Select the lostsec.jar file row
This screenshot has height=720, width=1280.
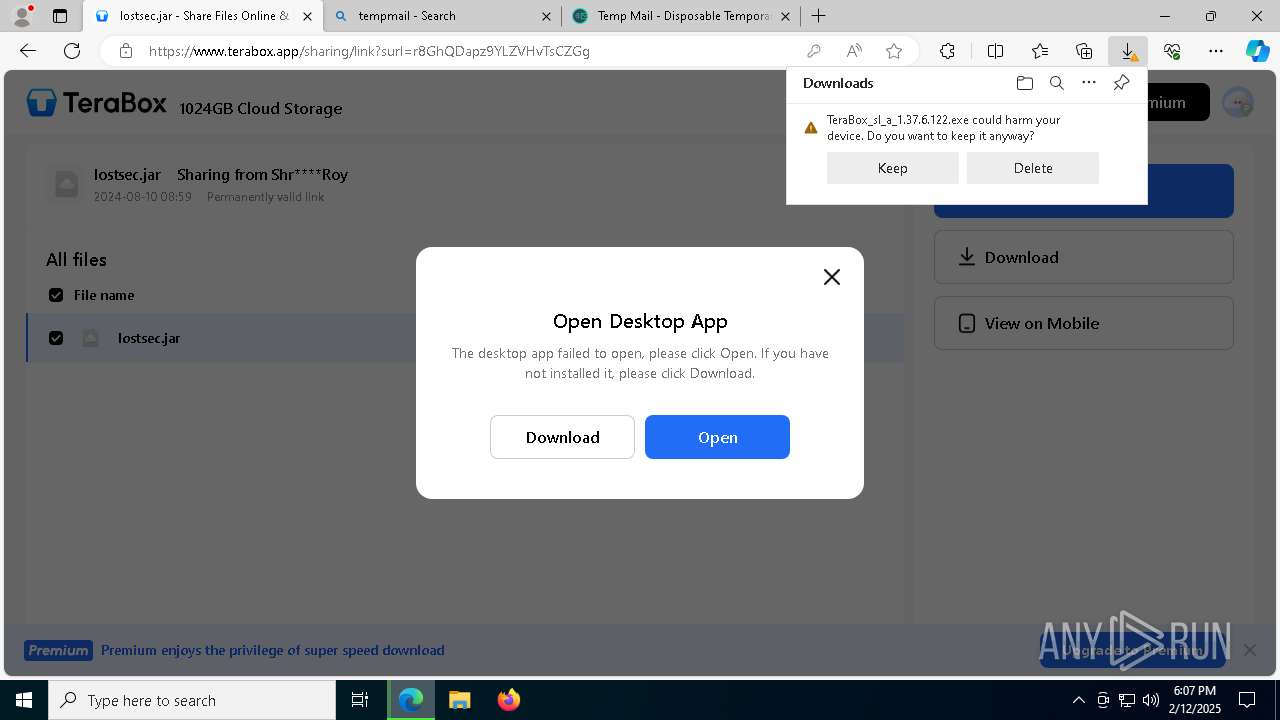click(x=465, y=338)
